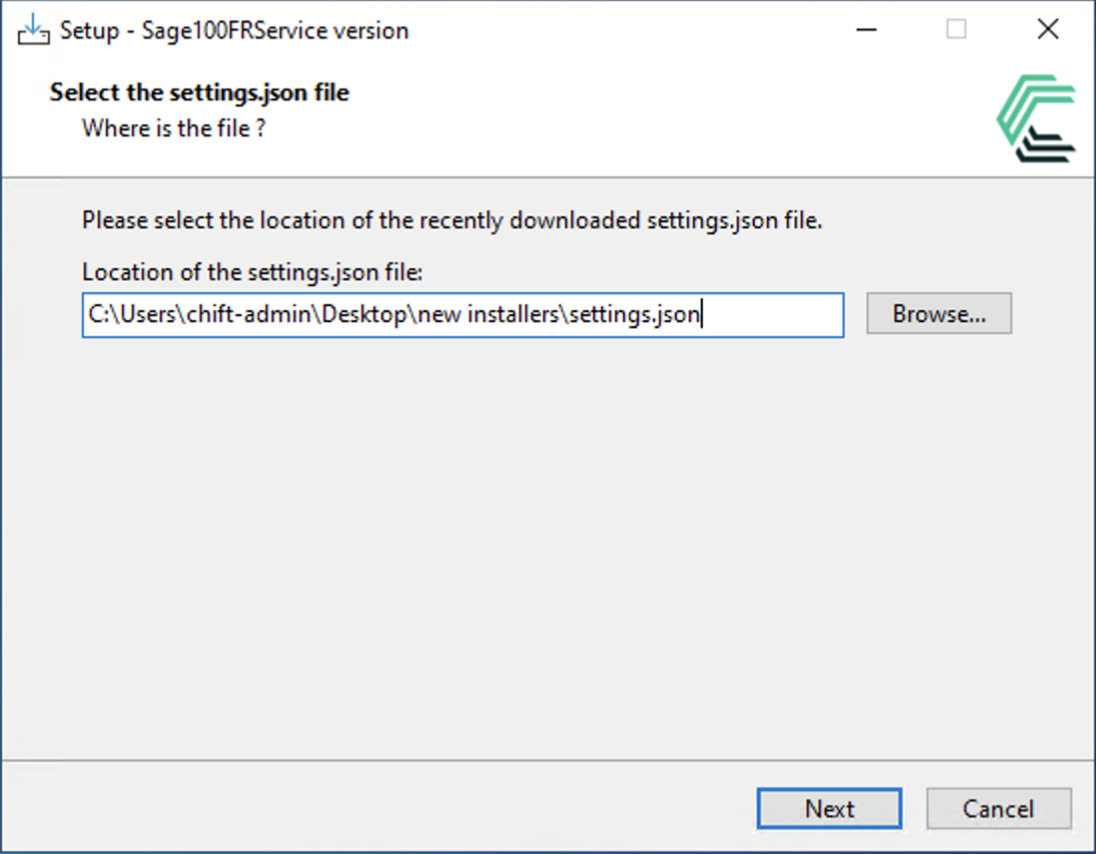The width and height of the screenshot is (1096, 854).
Task: Click the 'Select the settings.json file' heading
Action: point(199,93)
